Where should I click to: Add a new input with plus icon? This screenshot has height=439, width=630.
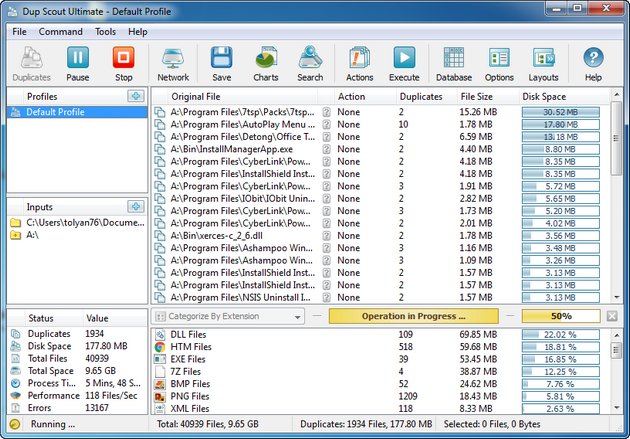(136, 206)
